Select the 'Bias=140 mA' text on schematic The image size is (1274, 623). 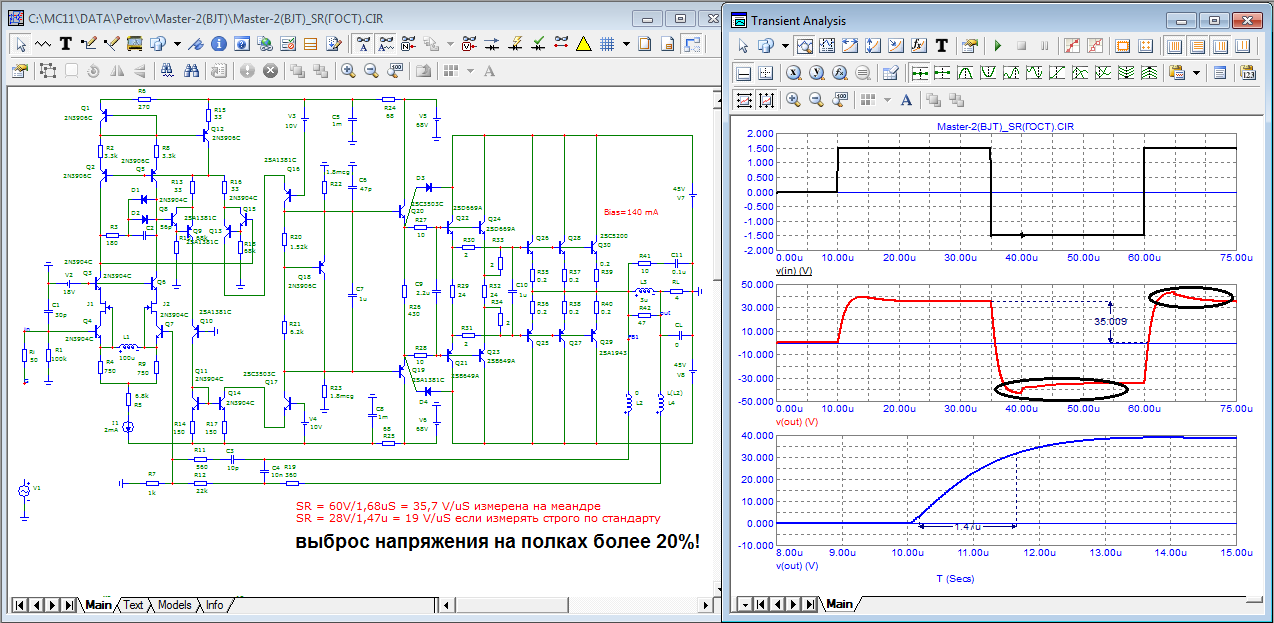click(x=631, y=213)
